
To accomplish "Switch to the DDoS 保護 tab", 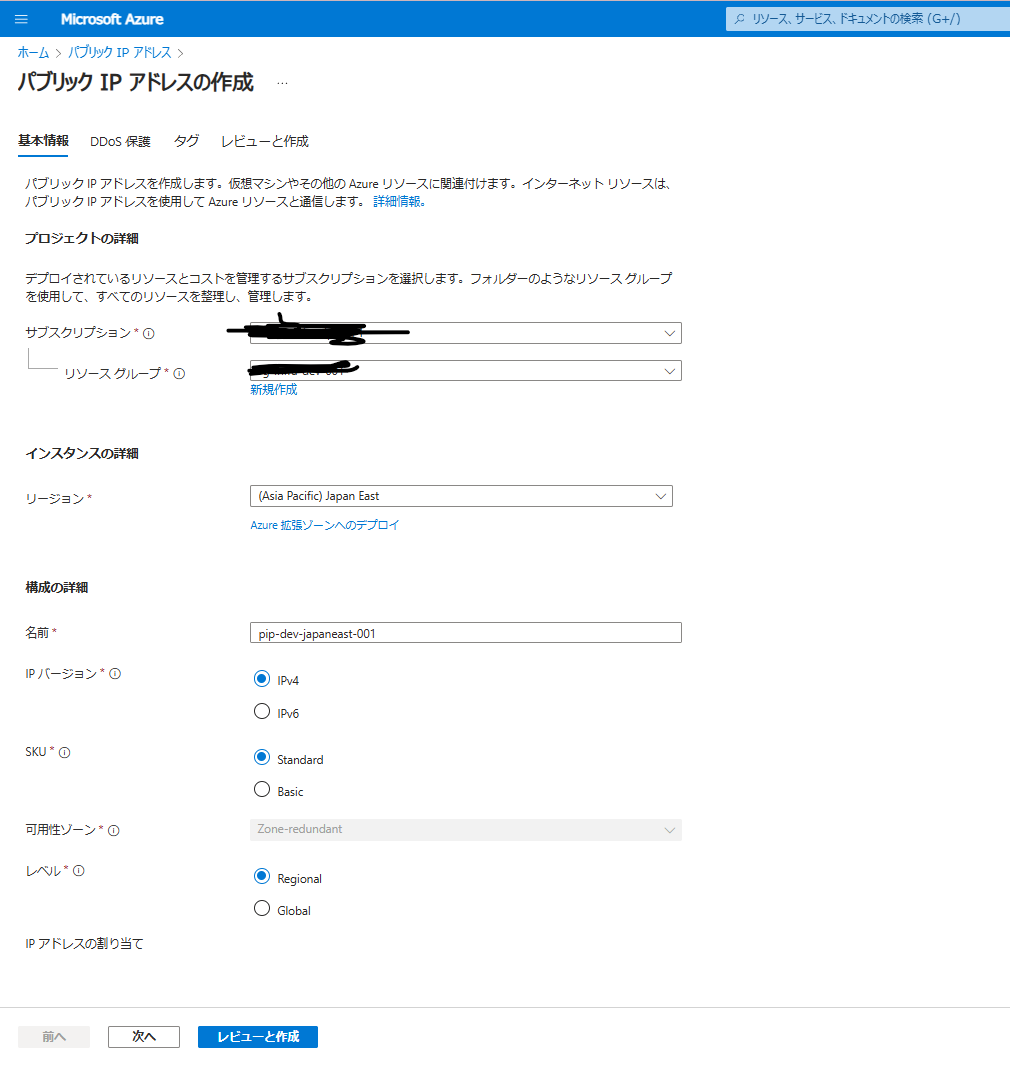I will tap(120, 141).
